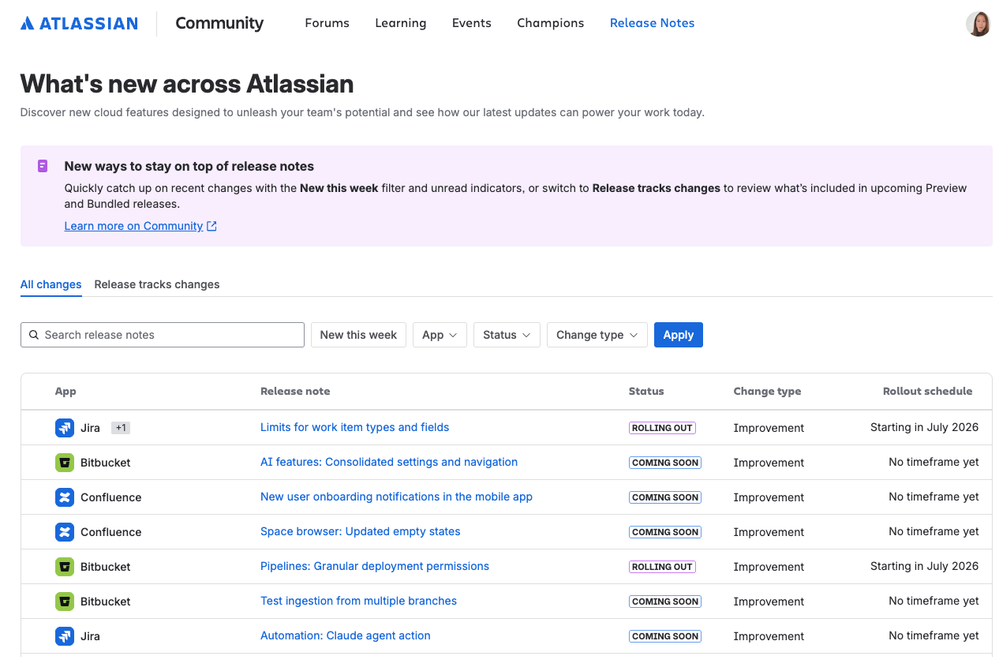Click Bitbucket icon in AI features row
Image resolution: width=999 pixels, height=657 pixels.
(64, 463)
